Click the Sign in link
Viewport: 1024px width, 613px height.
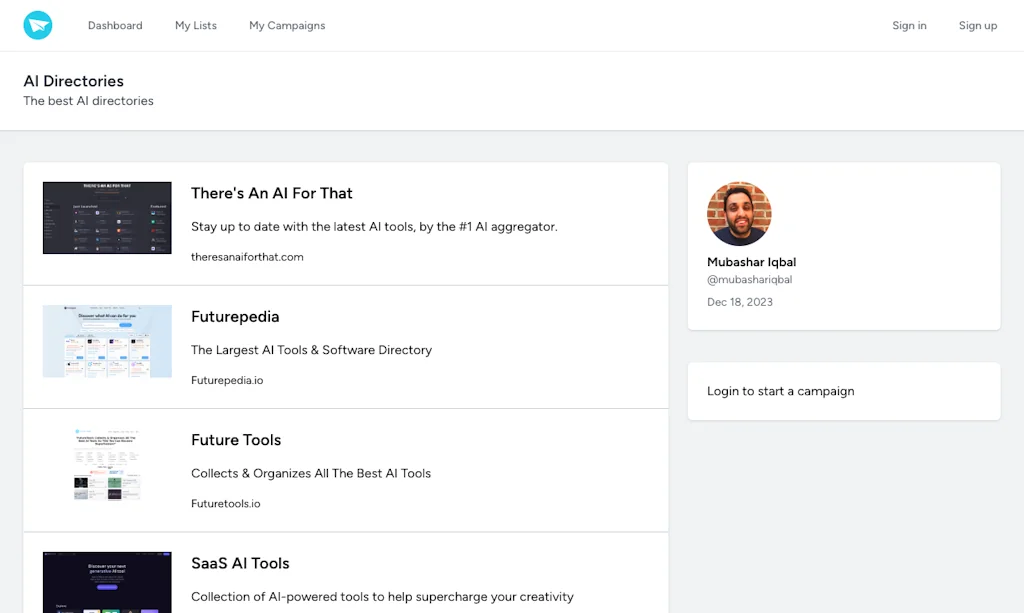pos(909,26)
